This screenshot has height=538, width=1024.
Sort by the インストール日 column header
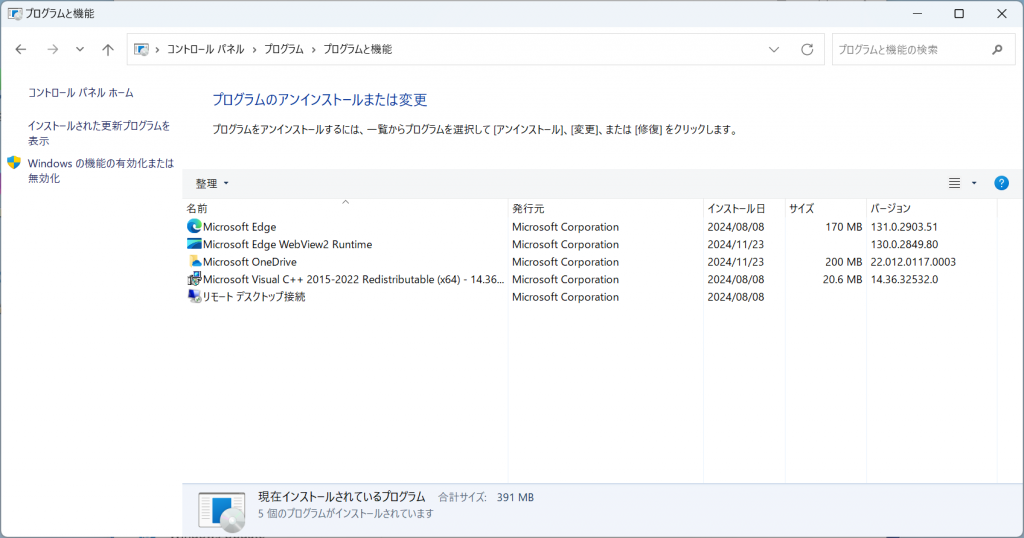click(x=744, y=208)
